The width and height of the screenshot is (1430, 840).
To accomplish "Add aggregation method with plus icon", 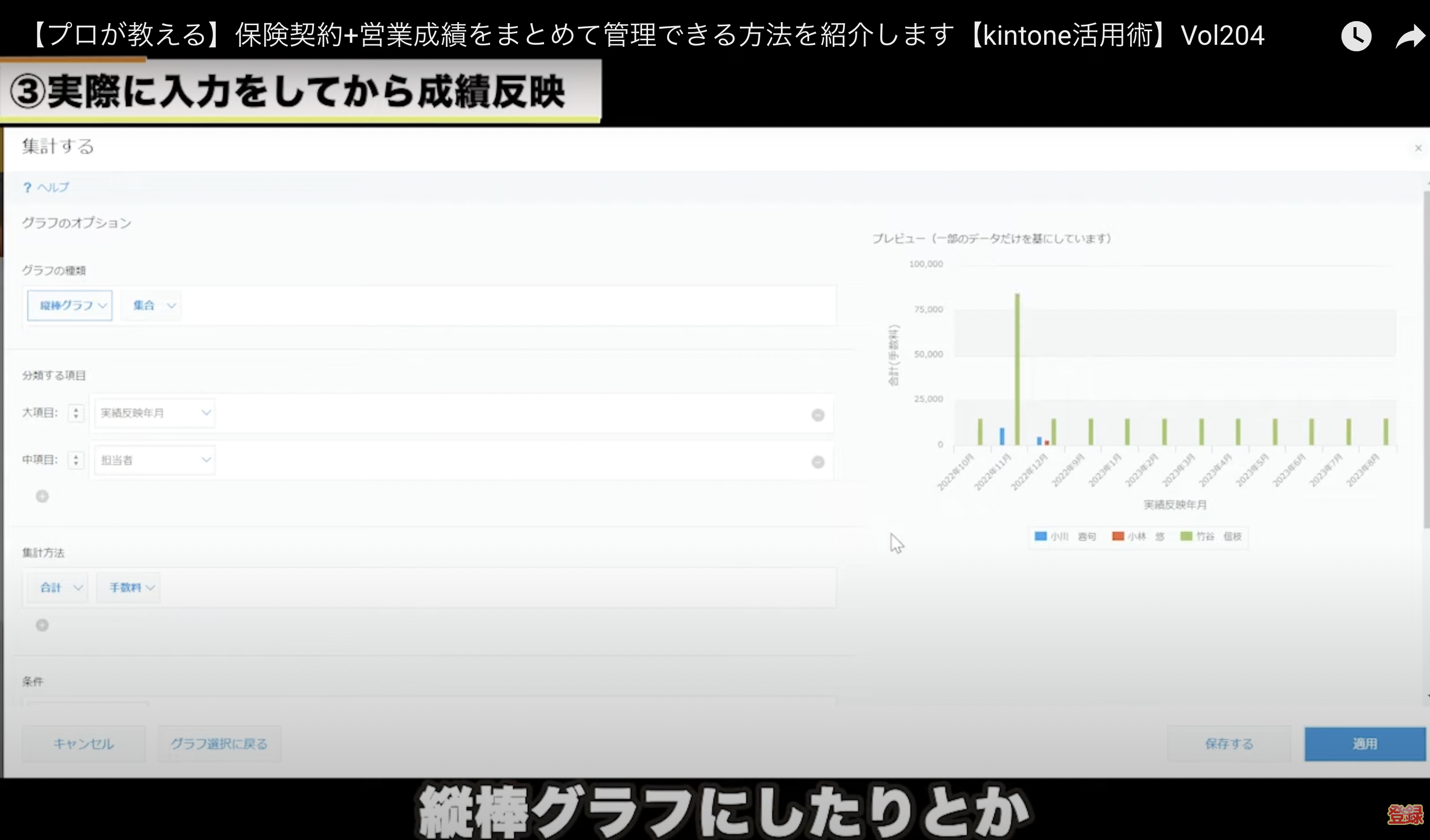I will coord(42,625).
